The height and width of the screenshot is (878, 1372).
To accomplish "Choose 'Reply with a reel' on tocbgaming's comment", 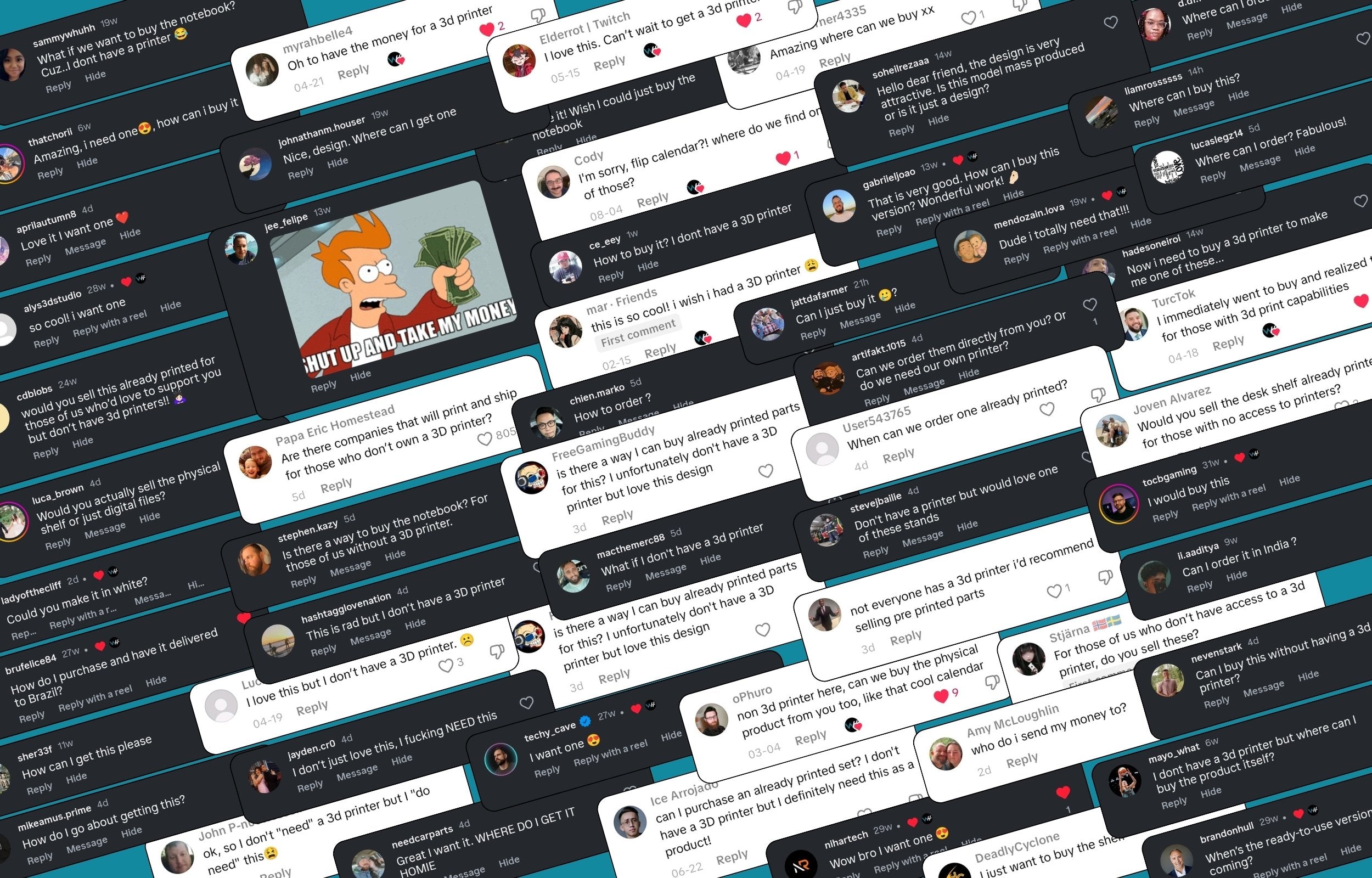I will click(x=1228, y=498).
